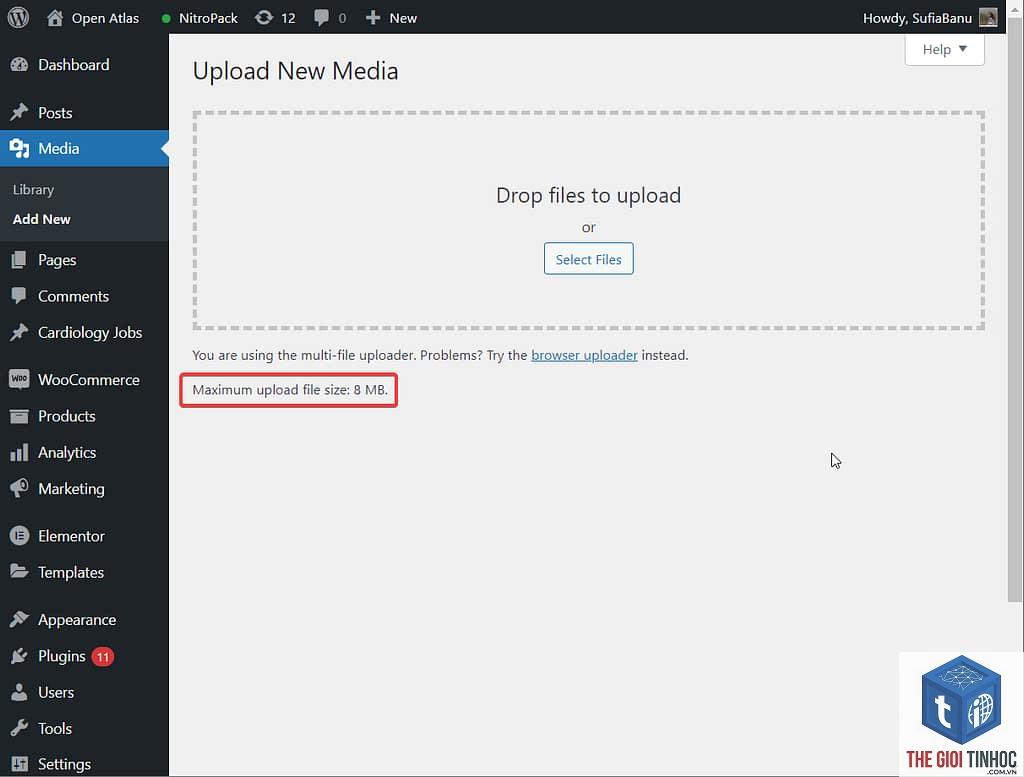1024x777 pixels.
Task: Click the Dashboard gauge icon
Action: tap(20, 65)
